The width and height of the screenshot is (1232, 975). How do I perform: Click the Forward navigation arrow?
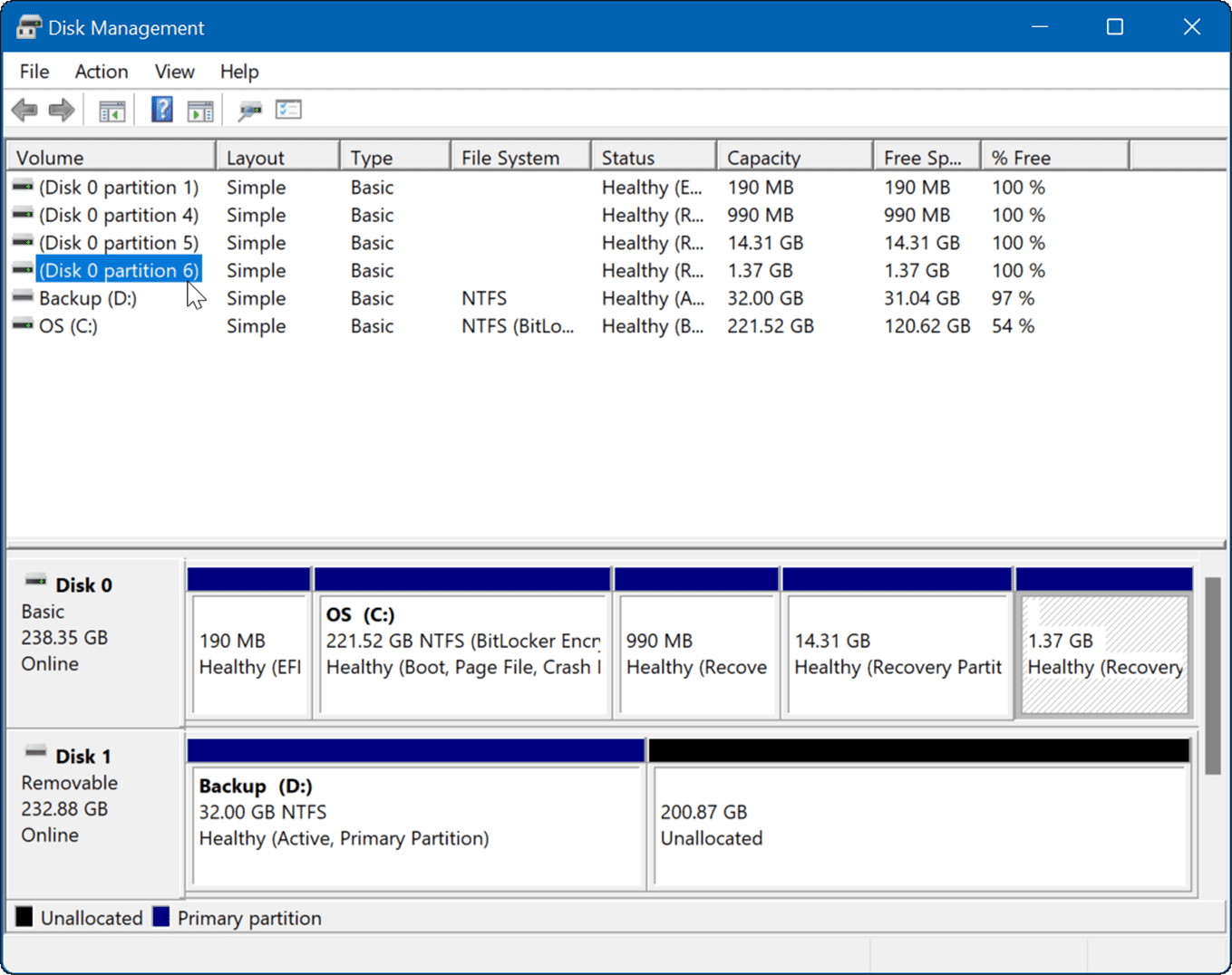tap(62, 109)
